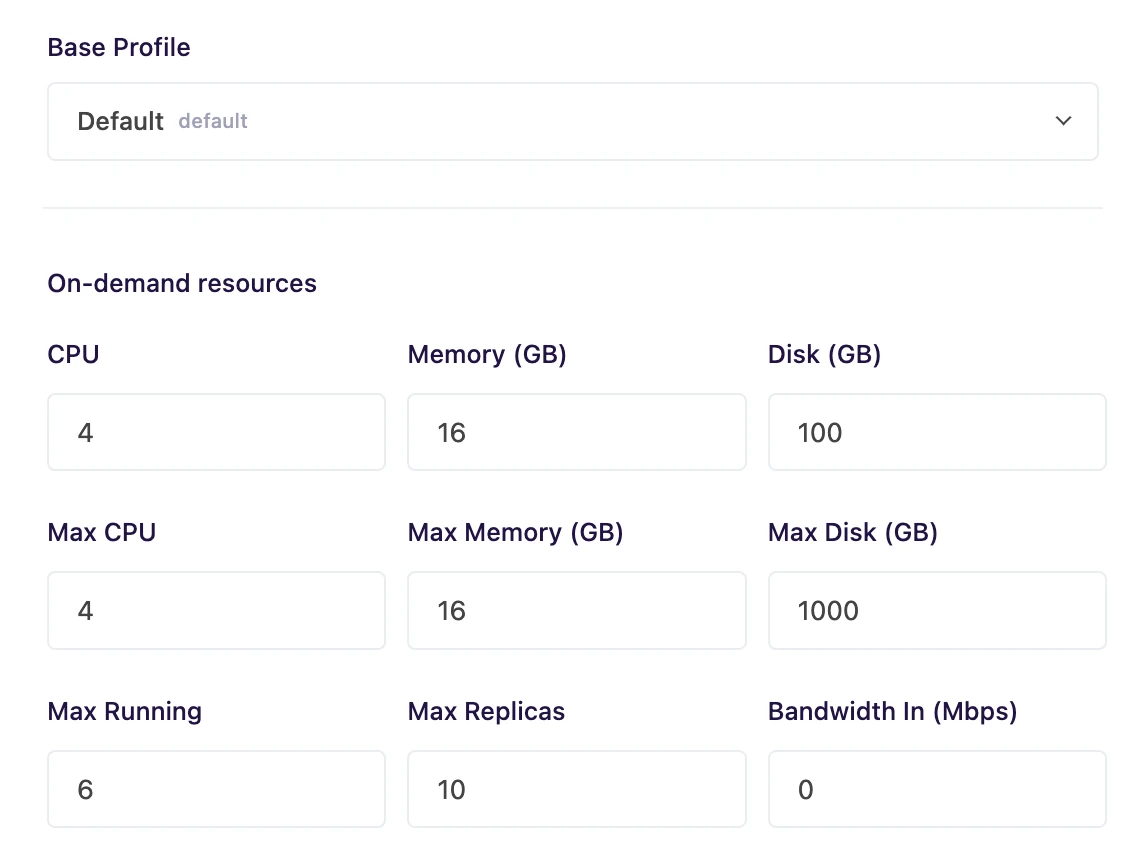Viewport: 1148px width, 868px height.
Task: Click the Bandwidth In (Mbps) label
Action: 891,711
